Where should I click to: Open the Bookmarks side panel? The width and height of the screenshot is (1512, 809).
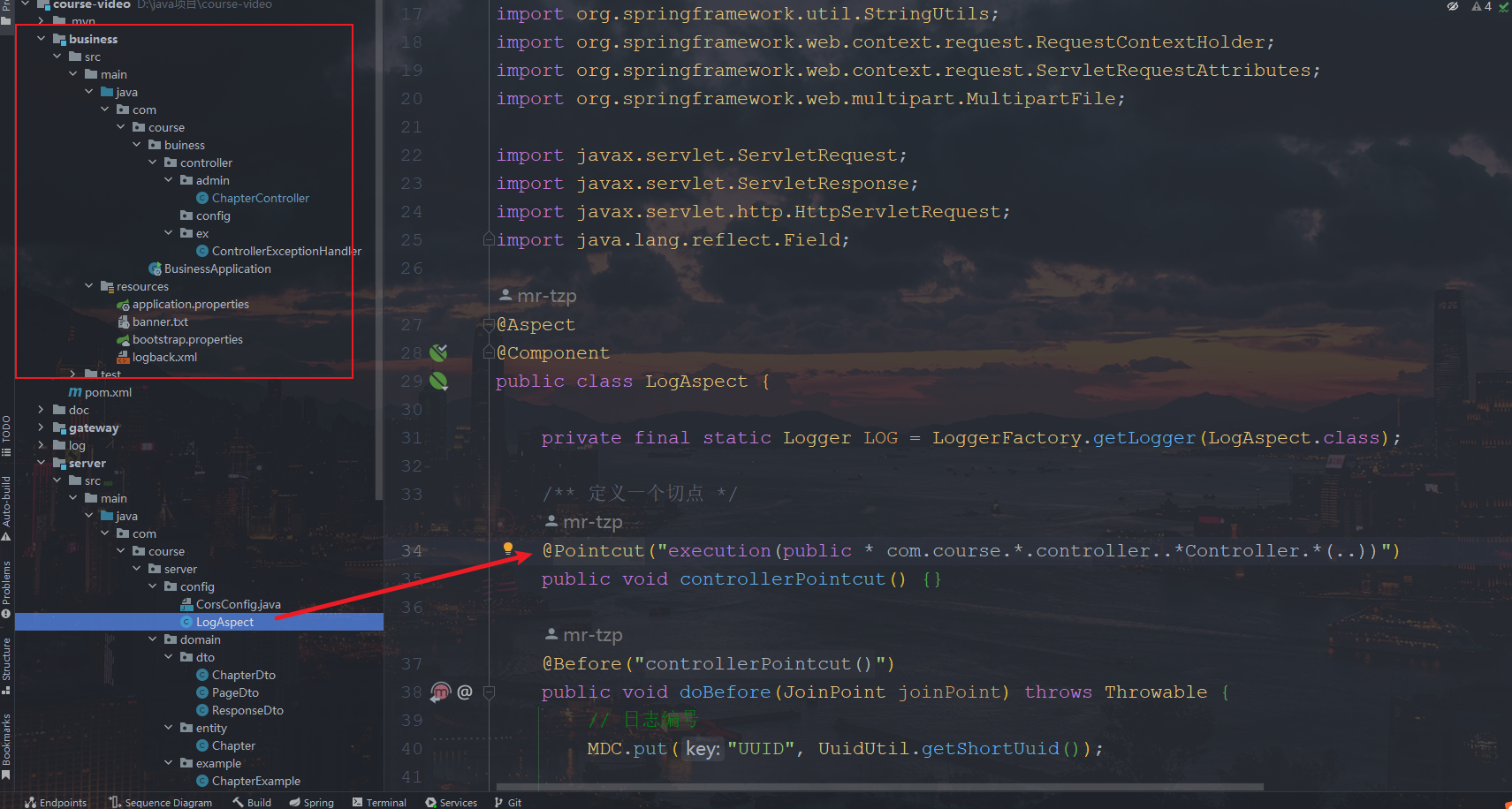tap(6, 747)
